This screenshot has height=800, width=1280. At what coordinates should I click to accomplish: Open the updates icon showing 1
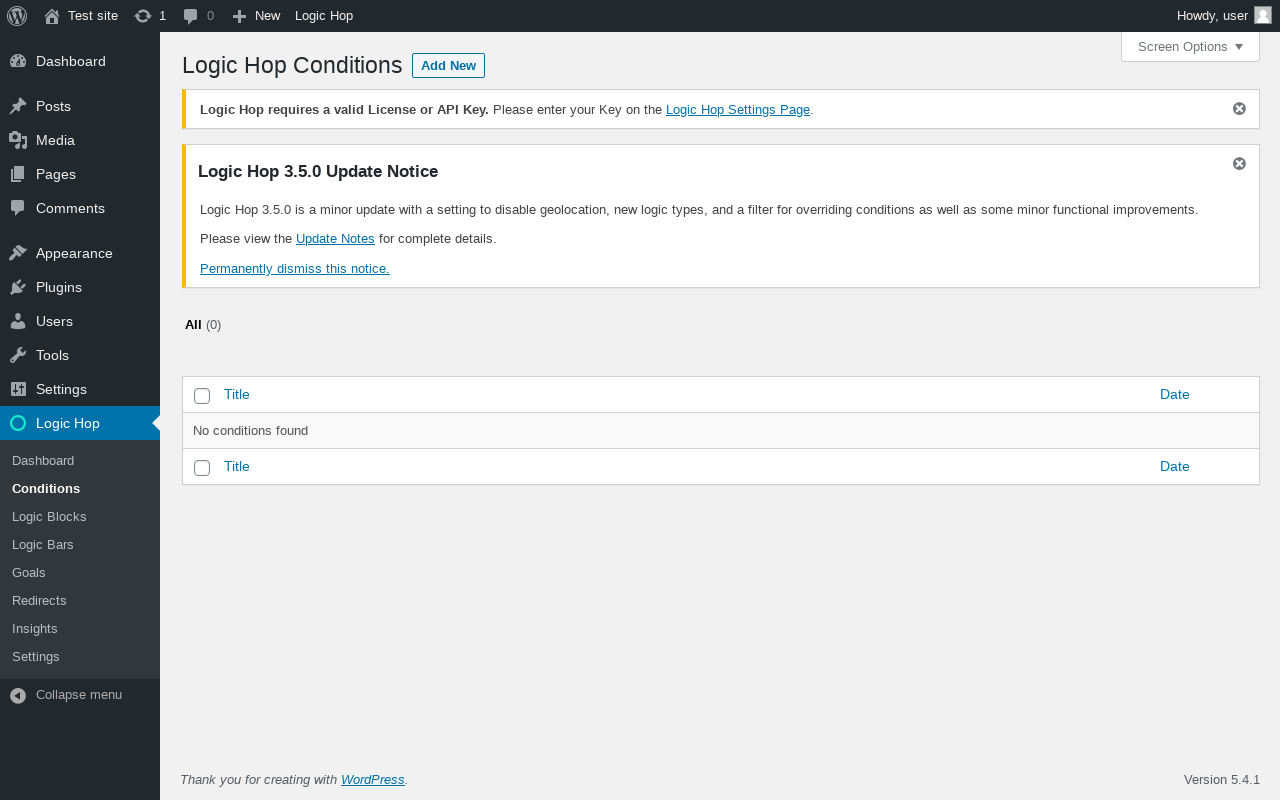click(x=143, y=16)
